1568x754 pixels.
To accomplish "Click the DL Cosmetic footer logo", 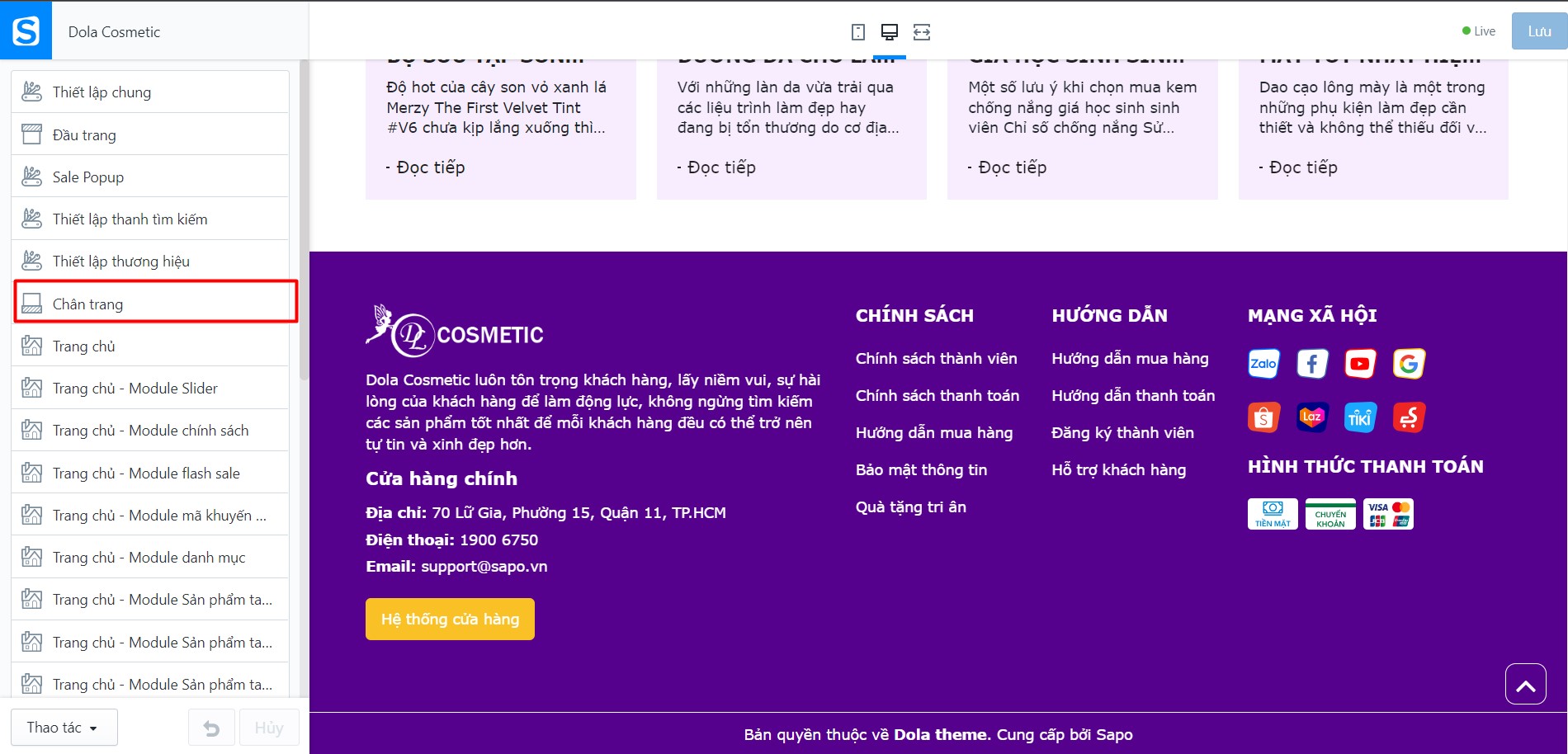I will point(455,331).
